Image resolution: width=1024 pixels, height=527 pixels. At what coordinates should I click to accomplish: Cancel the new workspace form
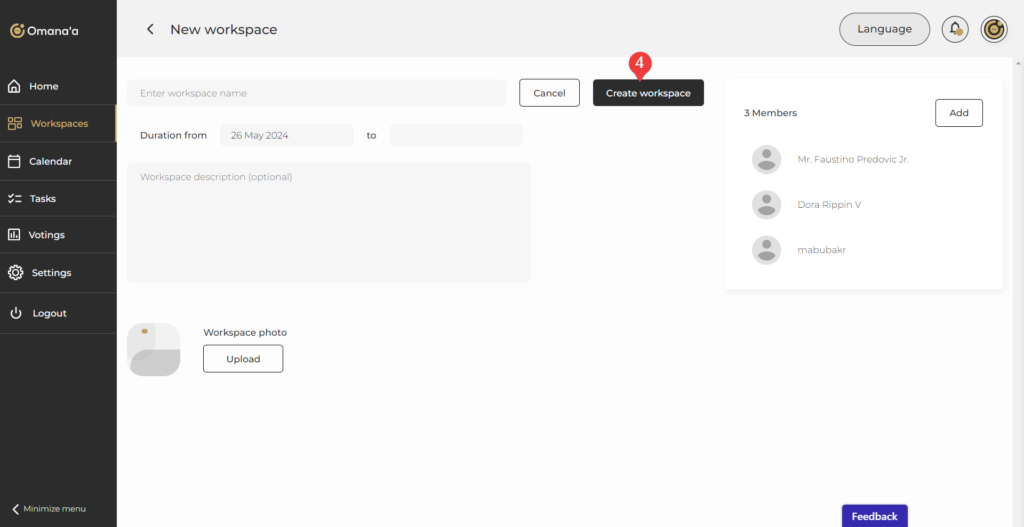[x=549, y=93]
